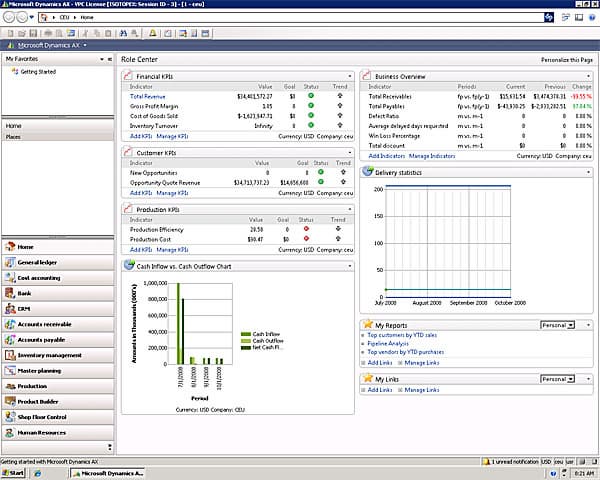Click the refresh icon in address bar
Viewport: 600px width, 480px height.
click(549, 17)
